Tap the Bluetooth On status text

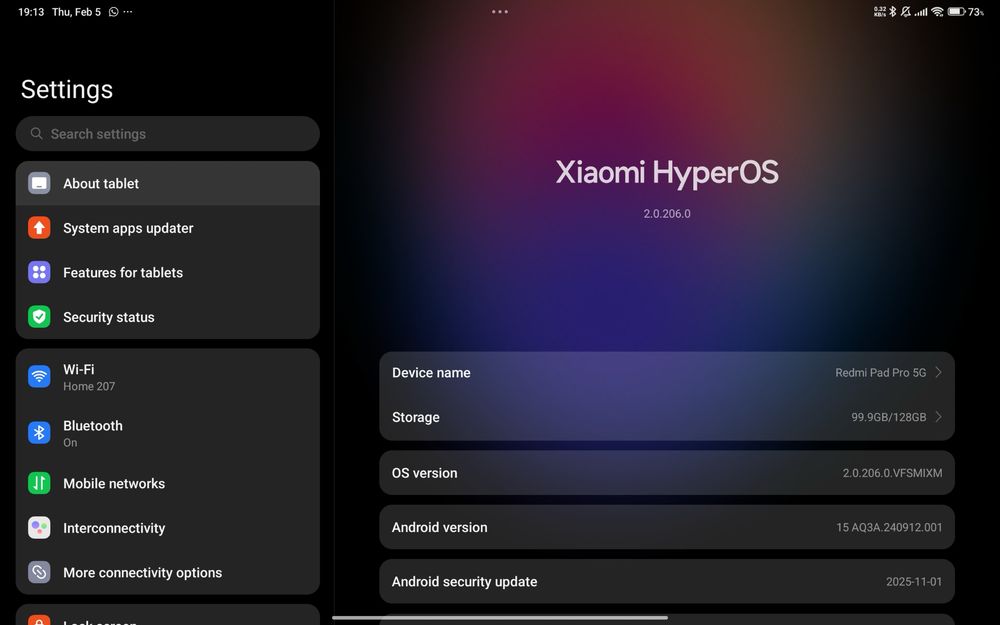(70, 443)
